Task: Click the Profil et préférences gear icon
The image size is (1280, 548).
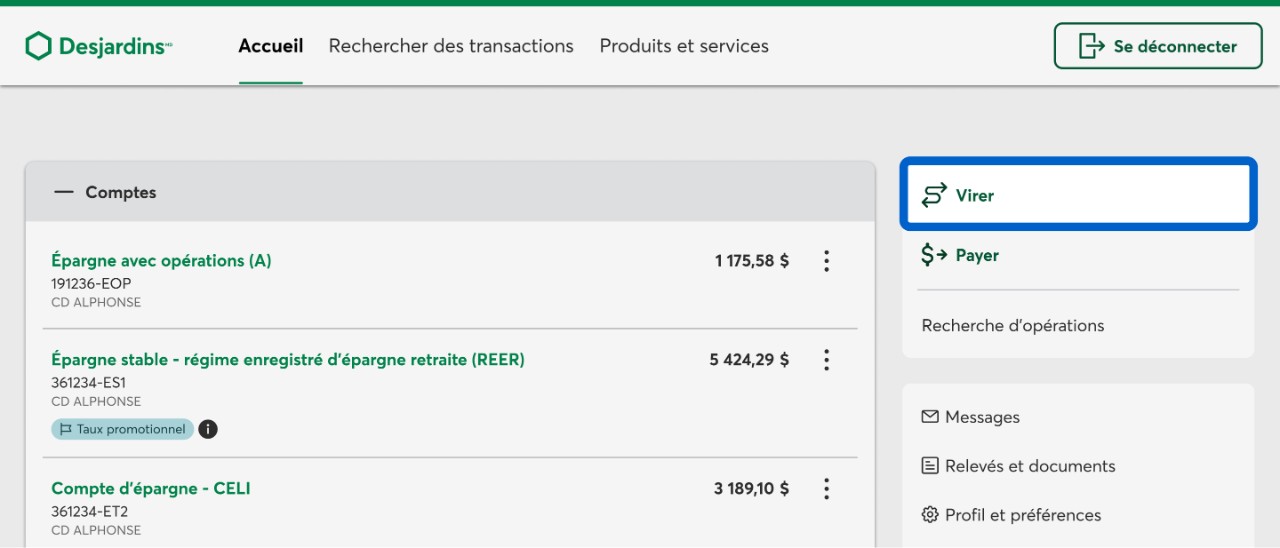Action: (930, 515)
